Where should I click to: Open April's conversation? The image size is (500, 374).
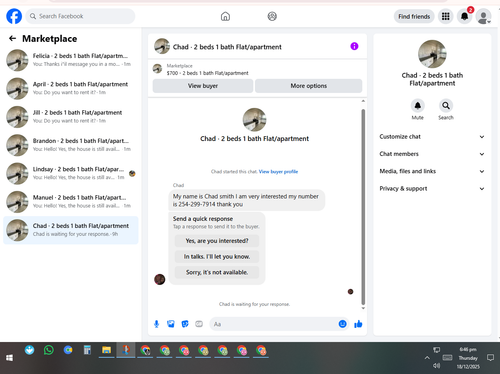coord(71,88)
